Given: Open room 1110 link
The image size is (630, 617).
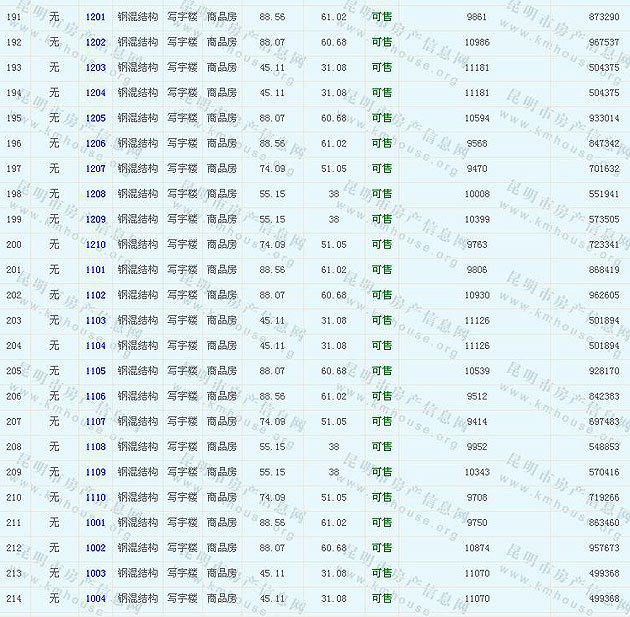Looking at the screenshot, I should [x=95, y=497].
